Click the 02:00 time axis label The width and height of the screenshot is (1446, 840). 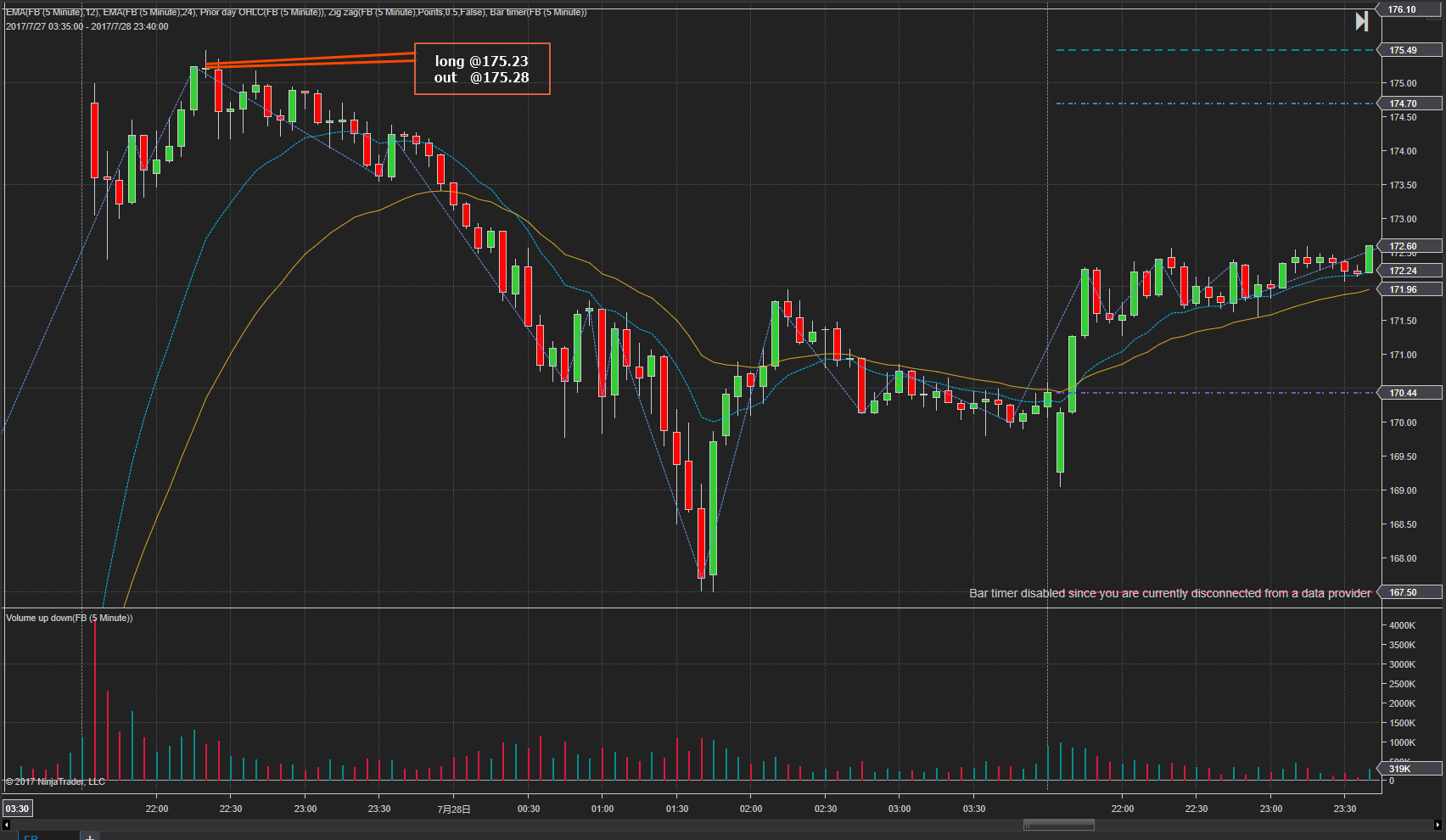tap(751, 809)
